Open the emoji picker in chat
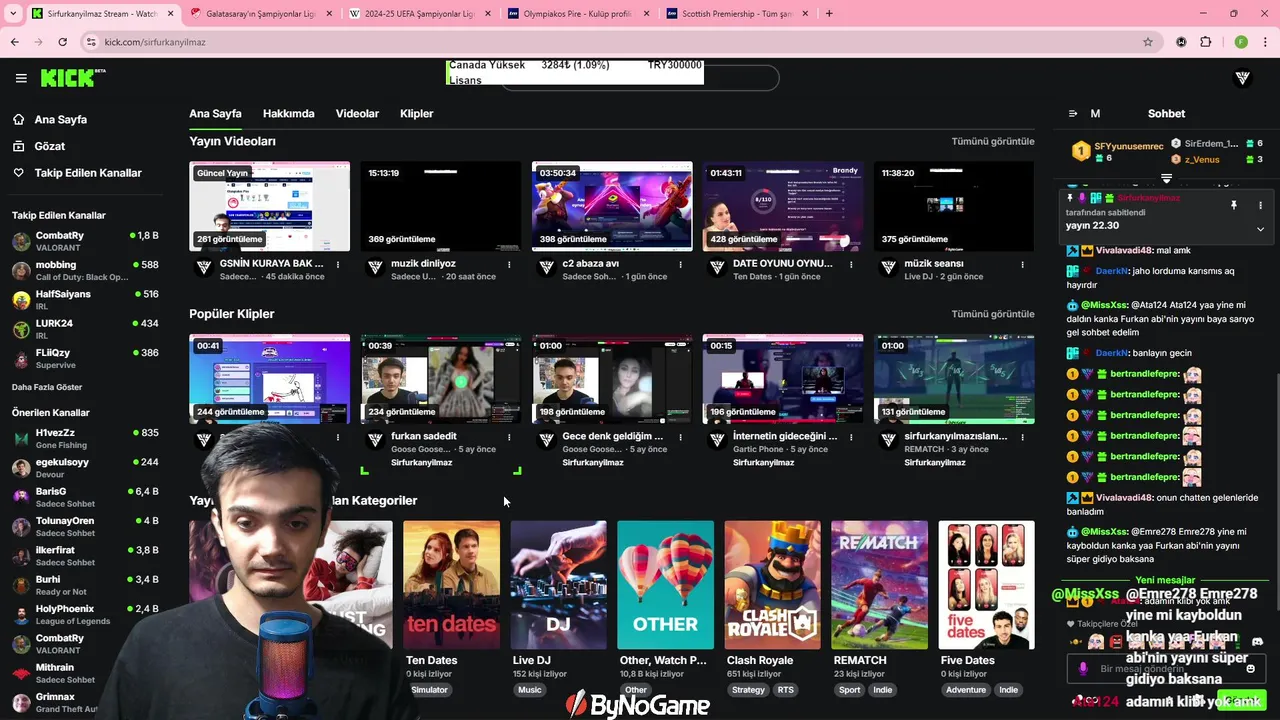 (x=1250, y=668)
